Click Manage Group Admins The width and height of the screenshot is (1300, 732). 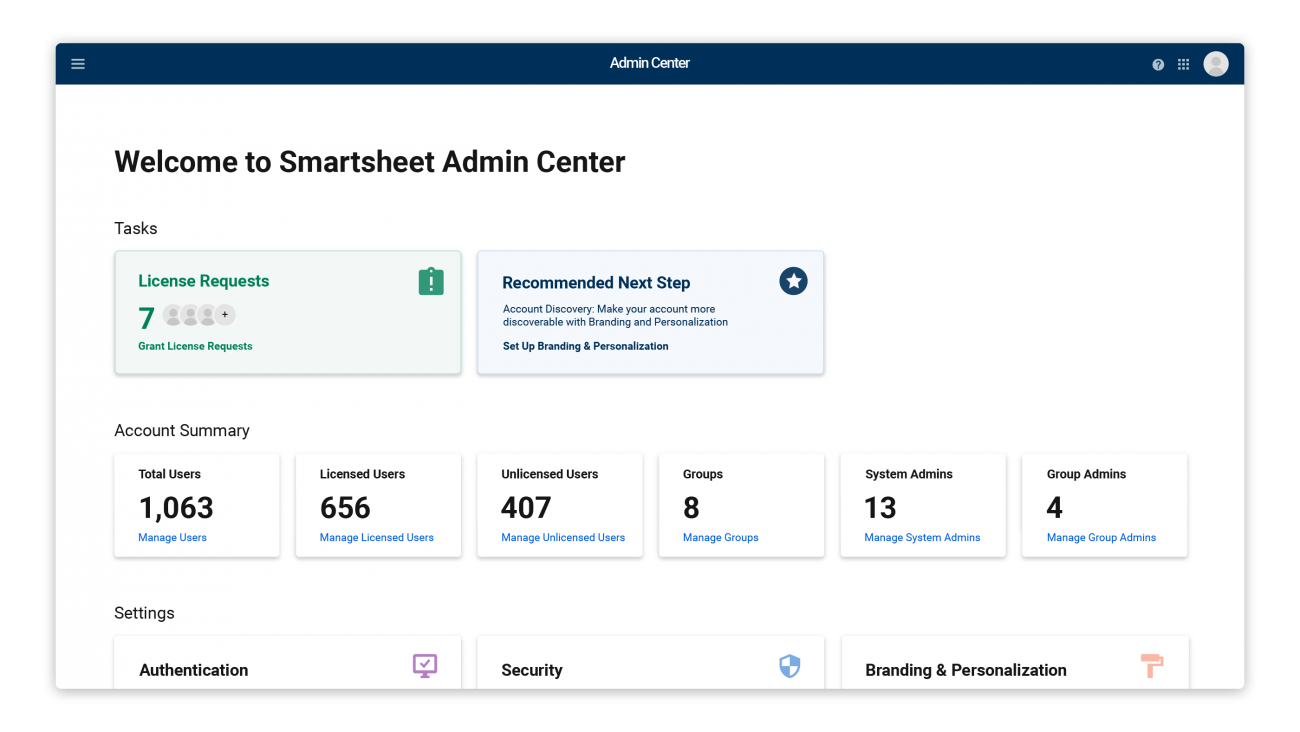coord(1101,537)
